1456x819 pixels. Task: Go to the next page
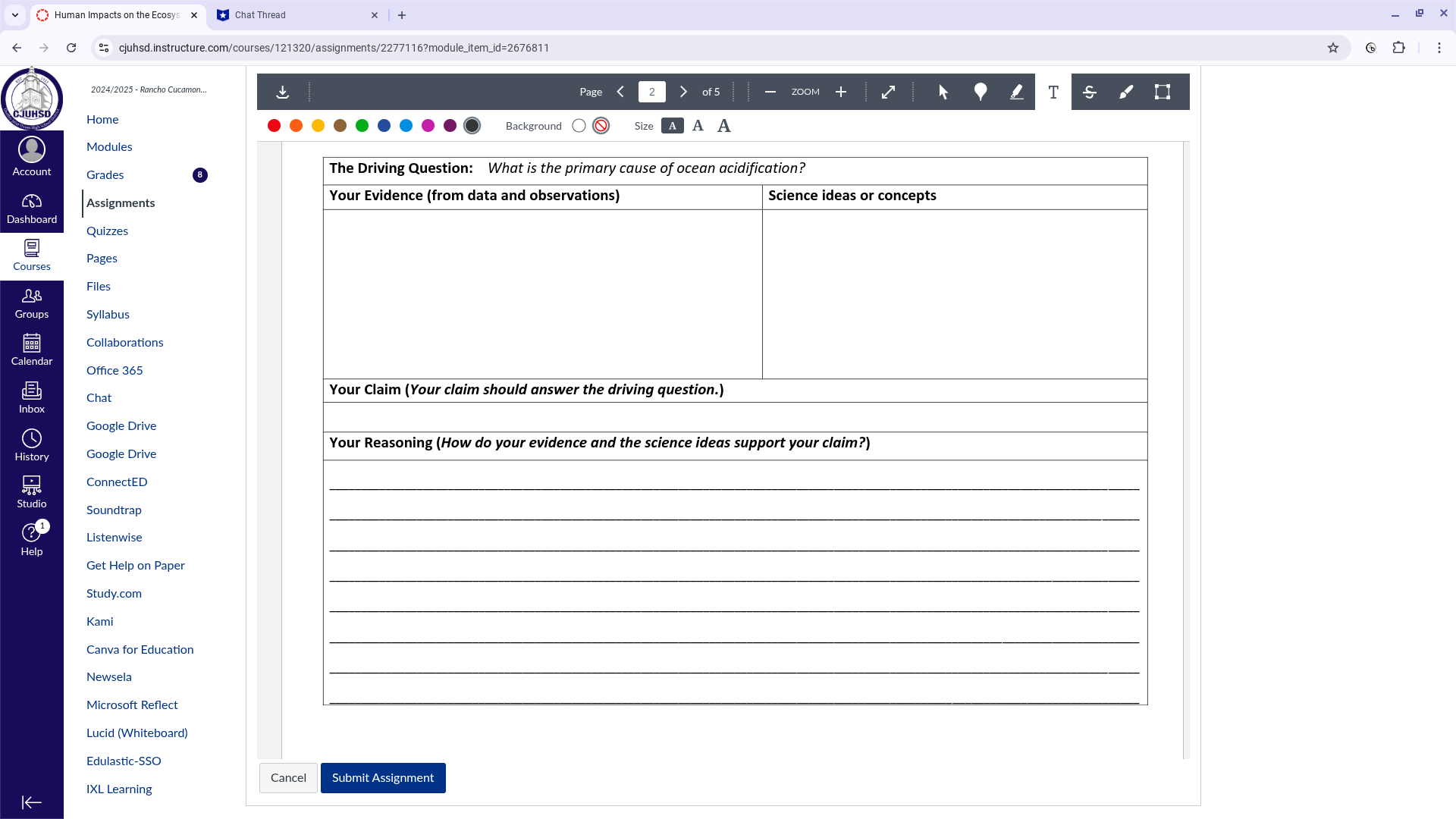click(683, 91)
